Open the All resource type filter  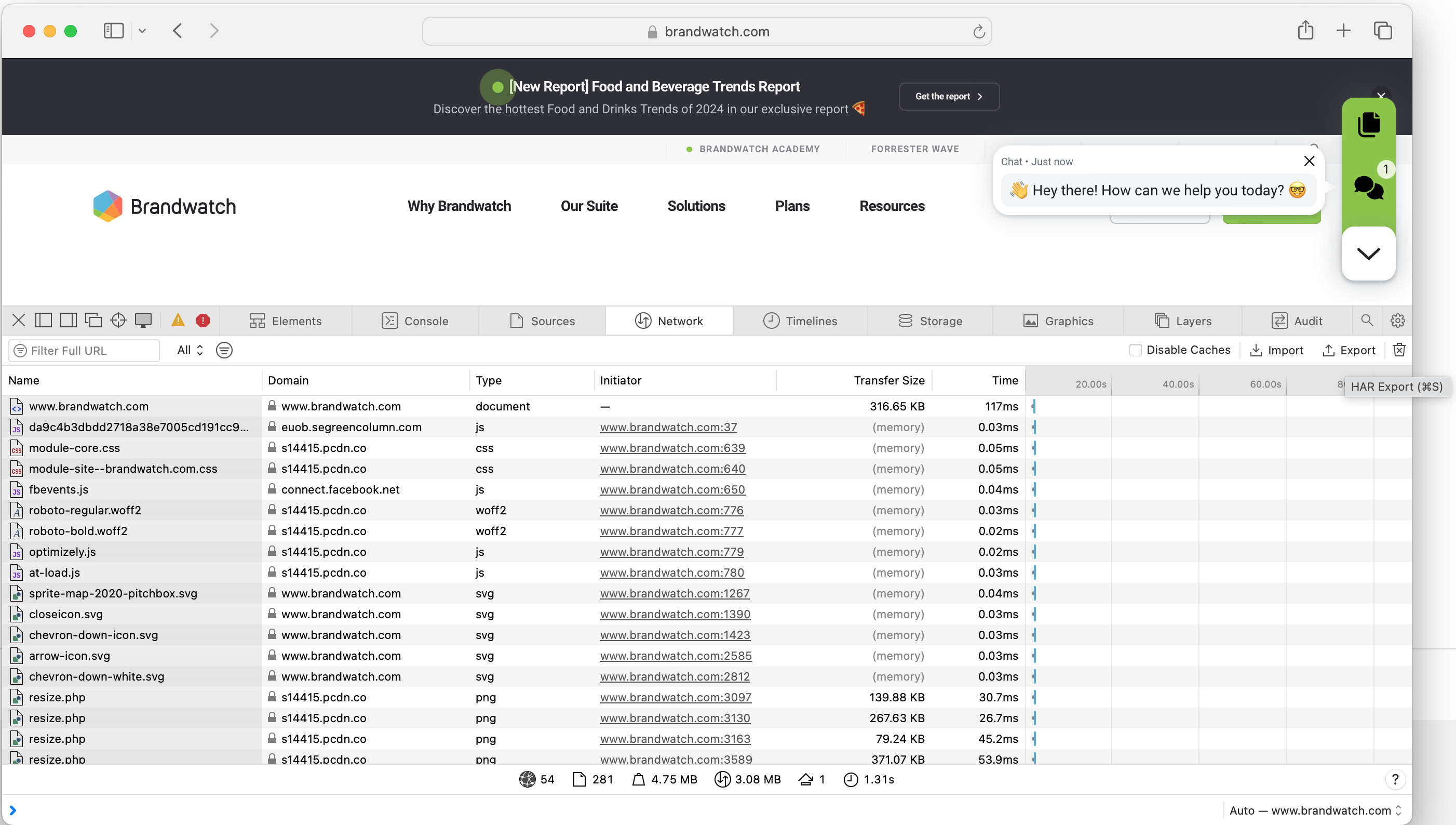tap(190, 350)
